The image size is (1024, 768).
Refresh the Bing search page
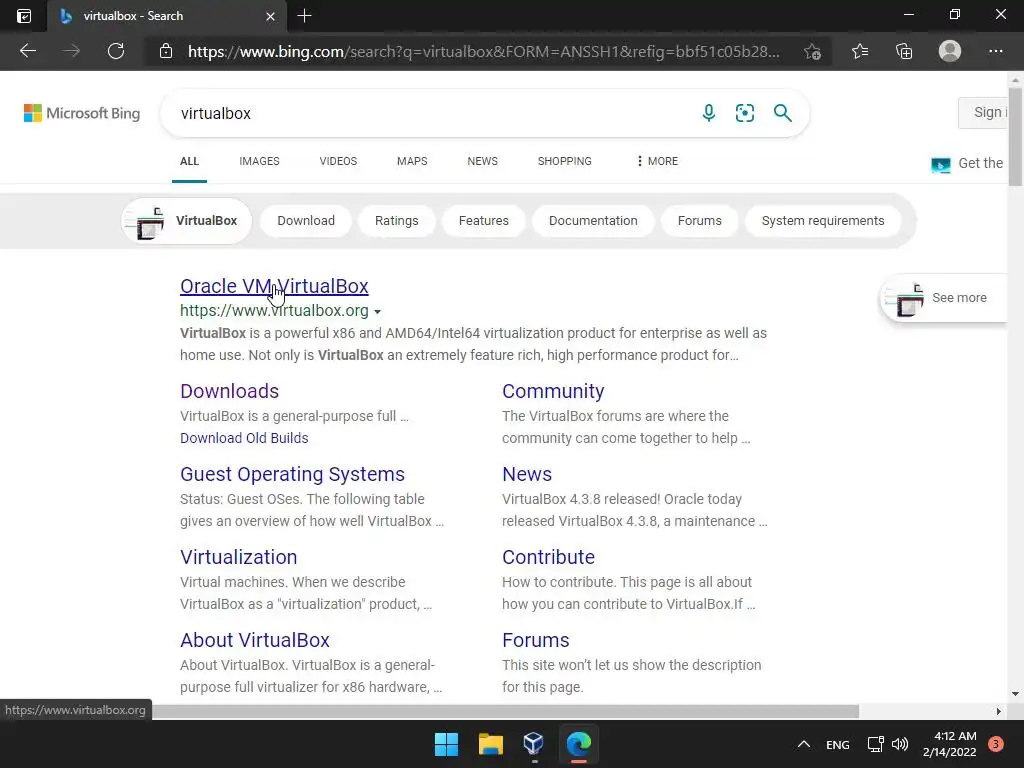click(116, 51)
